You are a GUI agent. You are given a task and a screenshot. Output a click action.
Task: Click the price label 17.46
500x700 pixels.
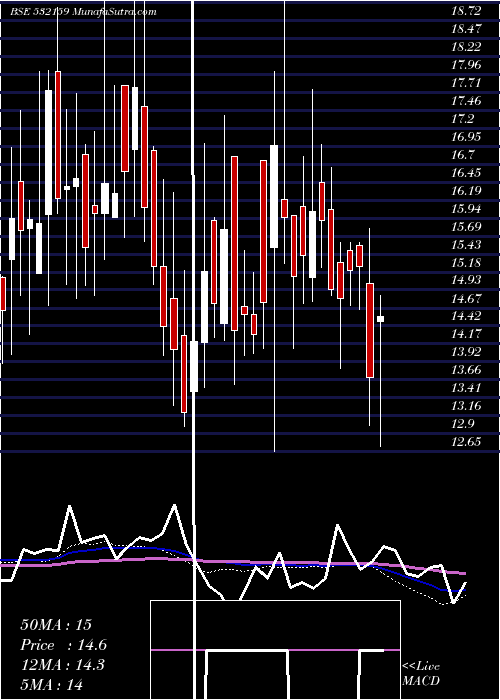(467, 101)
